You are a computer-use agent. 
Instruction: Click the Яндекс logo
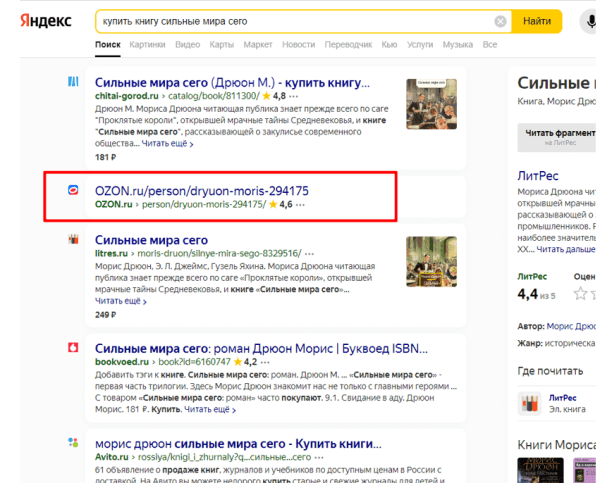[x=46, y=21]
